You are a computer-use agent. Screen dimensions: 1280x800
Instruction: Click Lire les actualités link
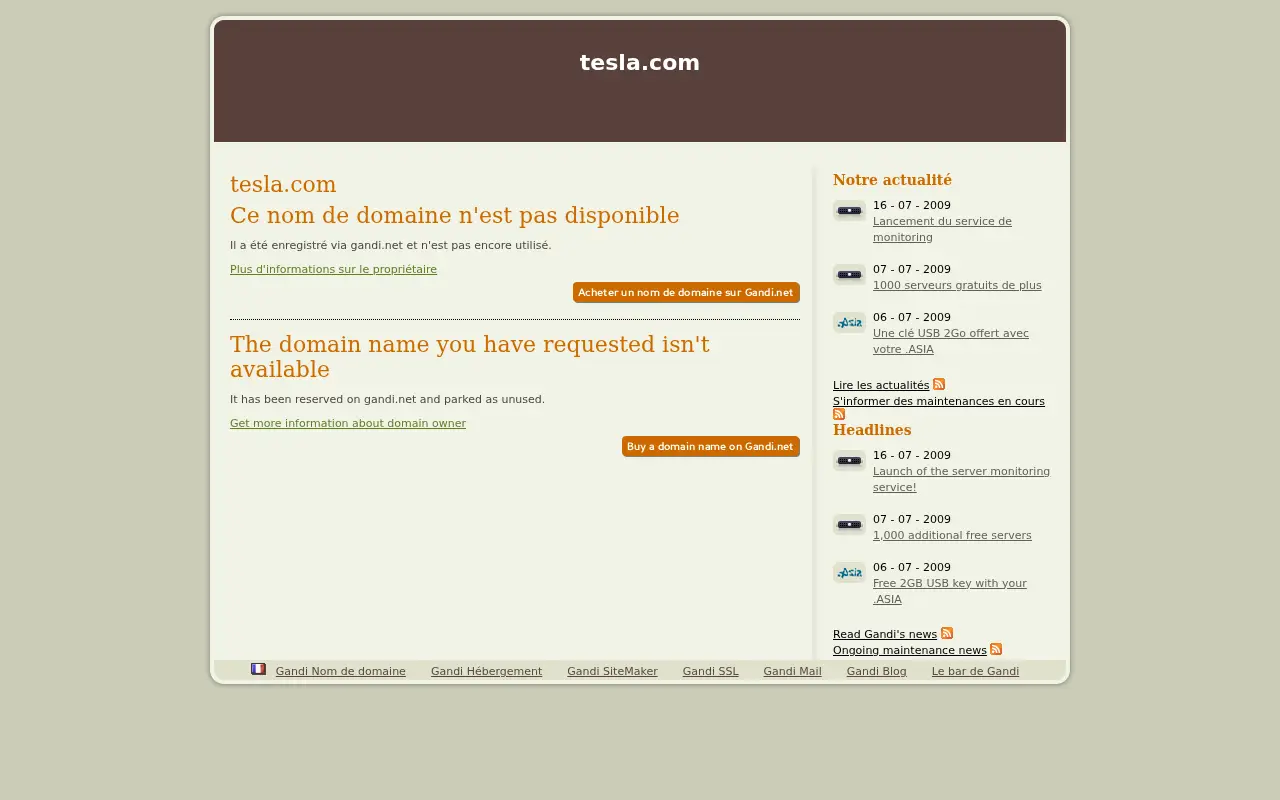[881, 385]
